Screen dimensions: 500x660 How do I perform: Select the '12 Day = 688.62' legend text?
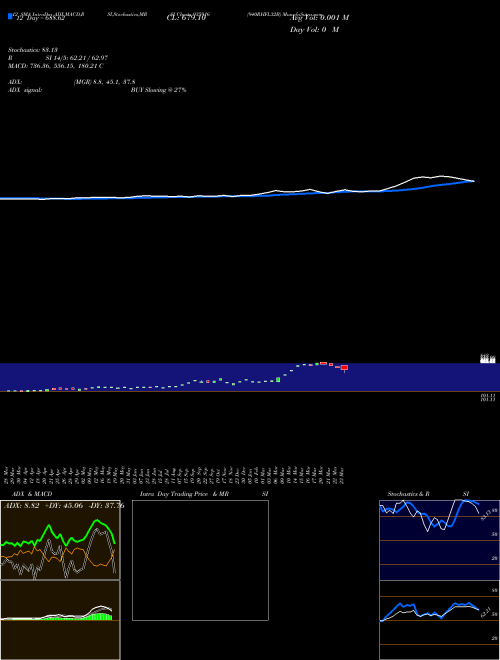tap(40, 19)
